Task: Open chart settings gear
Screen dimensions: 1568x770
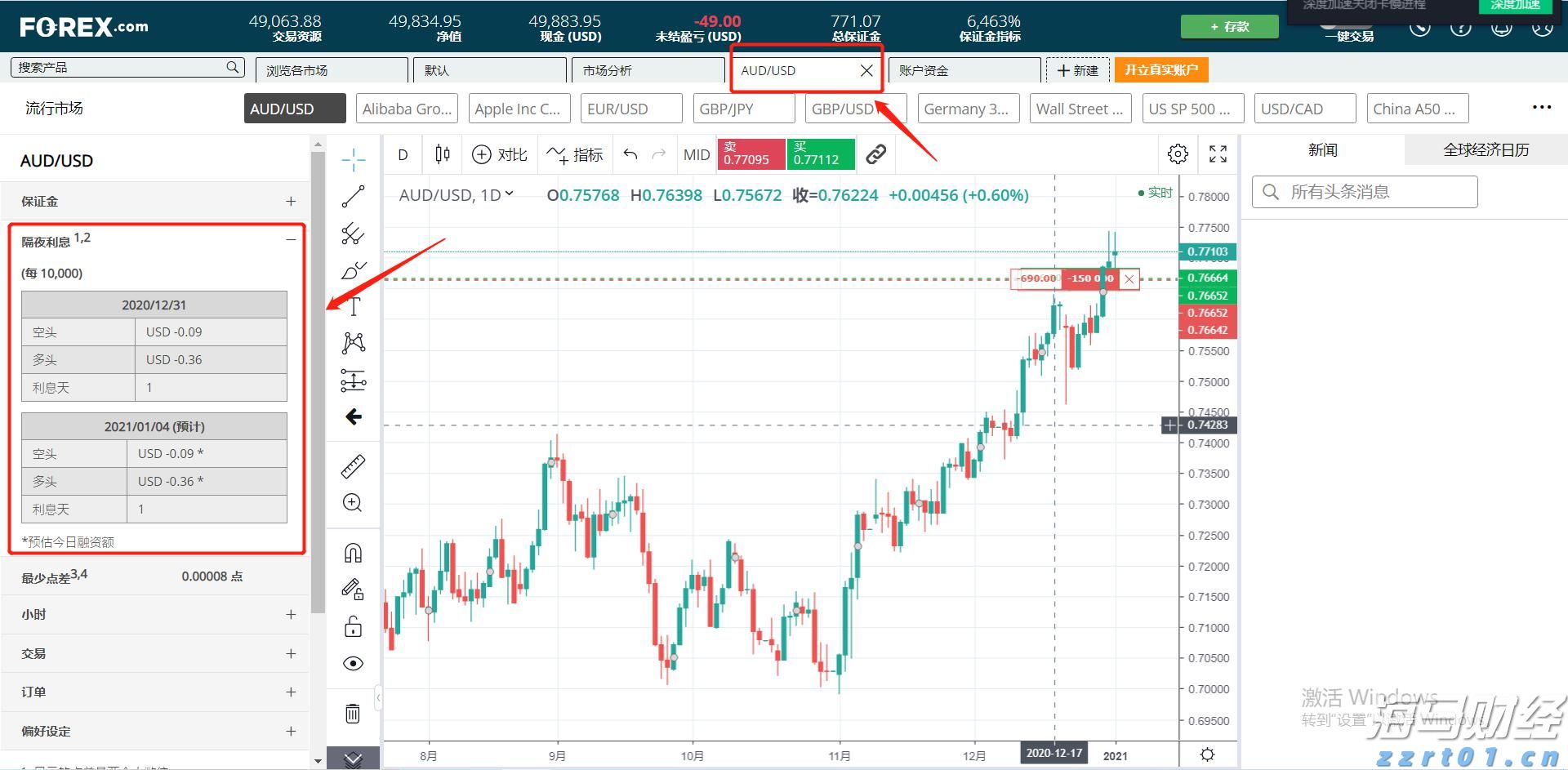Action: click(x=1177, y=154)
